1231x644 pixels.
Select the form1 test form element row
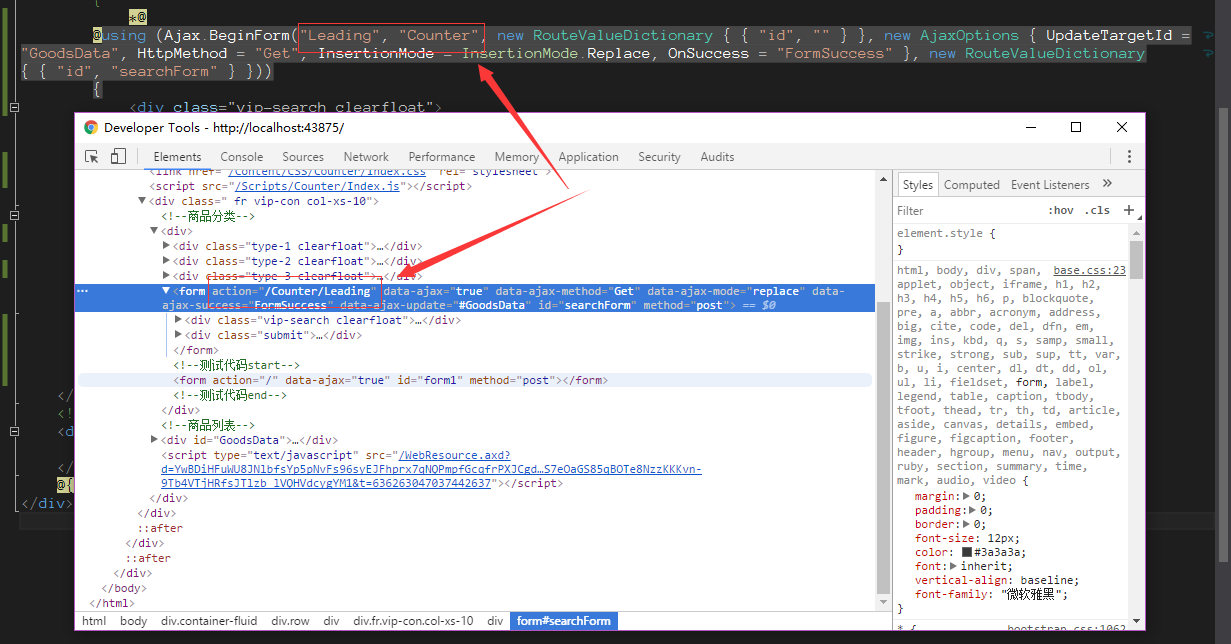coord(474,380)
